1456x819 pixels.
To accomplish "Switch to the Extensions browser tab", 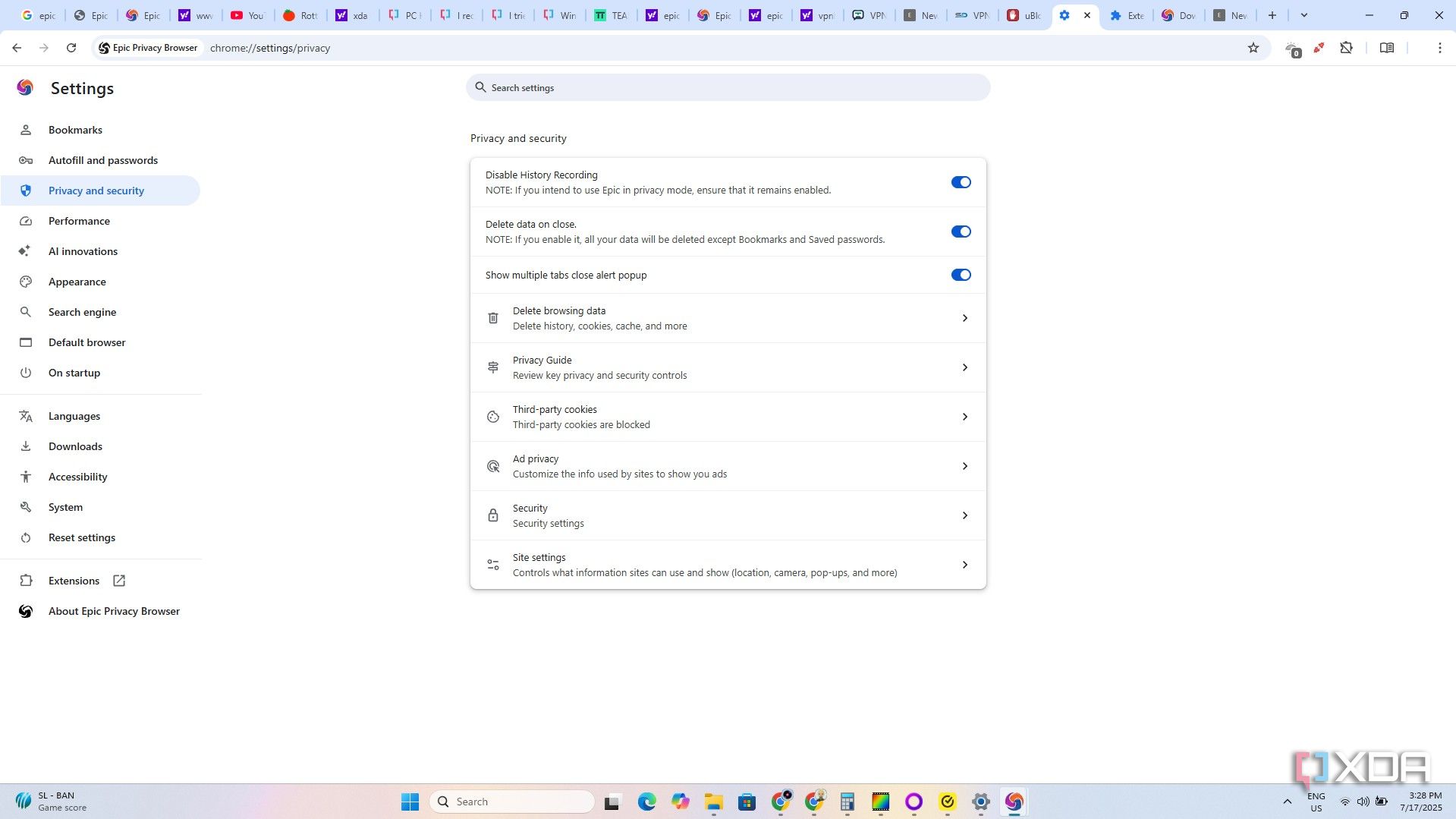I will pos(1127,15).
